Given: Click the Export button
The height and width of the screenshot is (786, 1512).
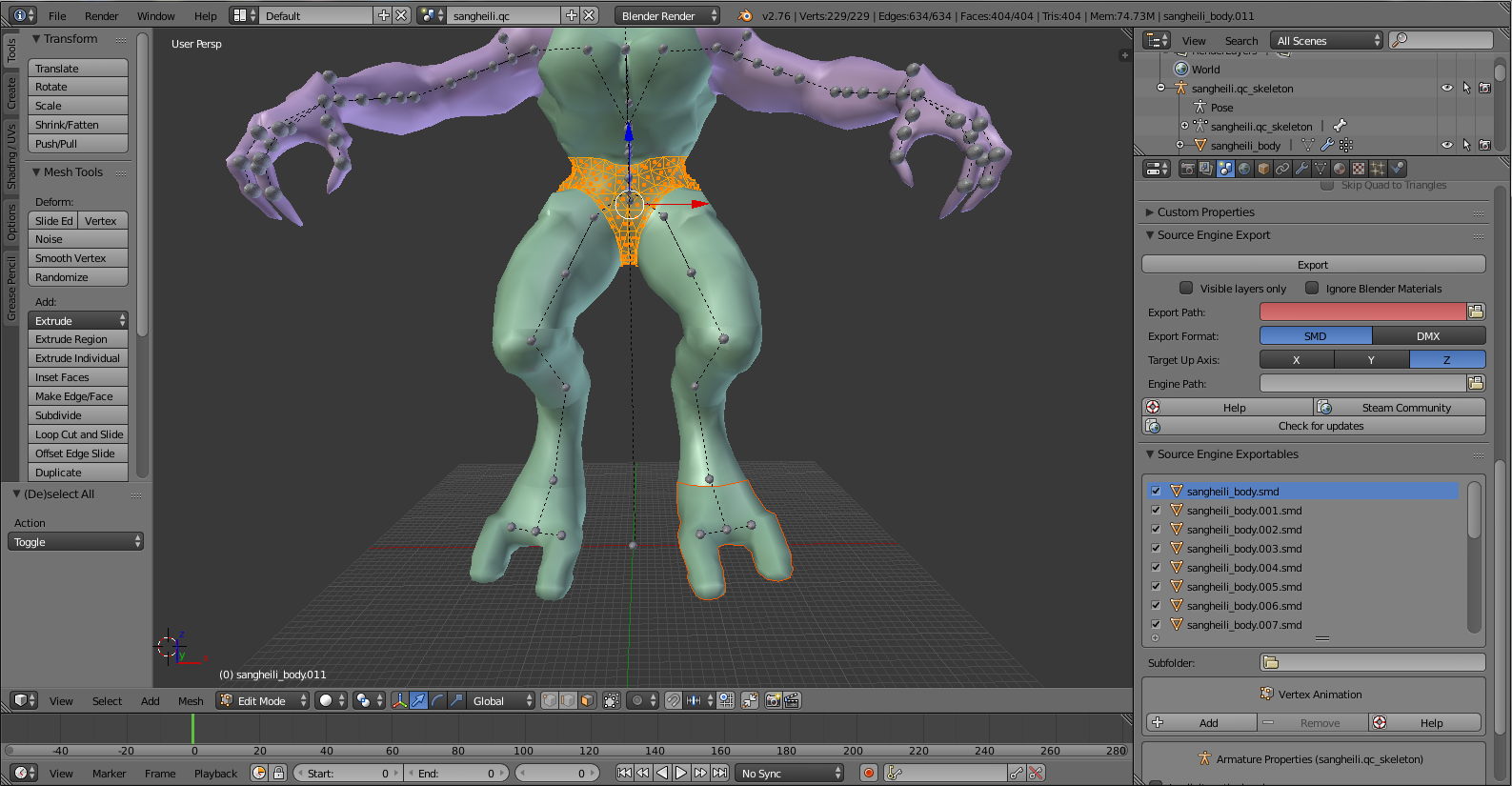Looking at the screenshot, I should coord(1312,265).
